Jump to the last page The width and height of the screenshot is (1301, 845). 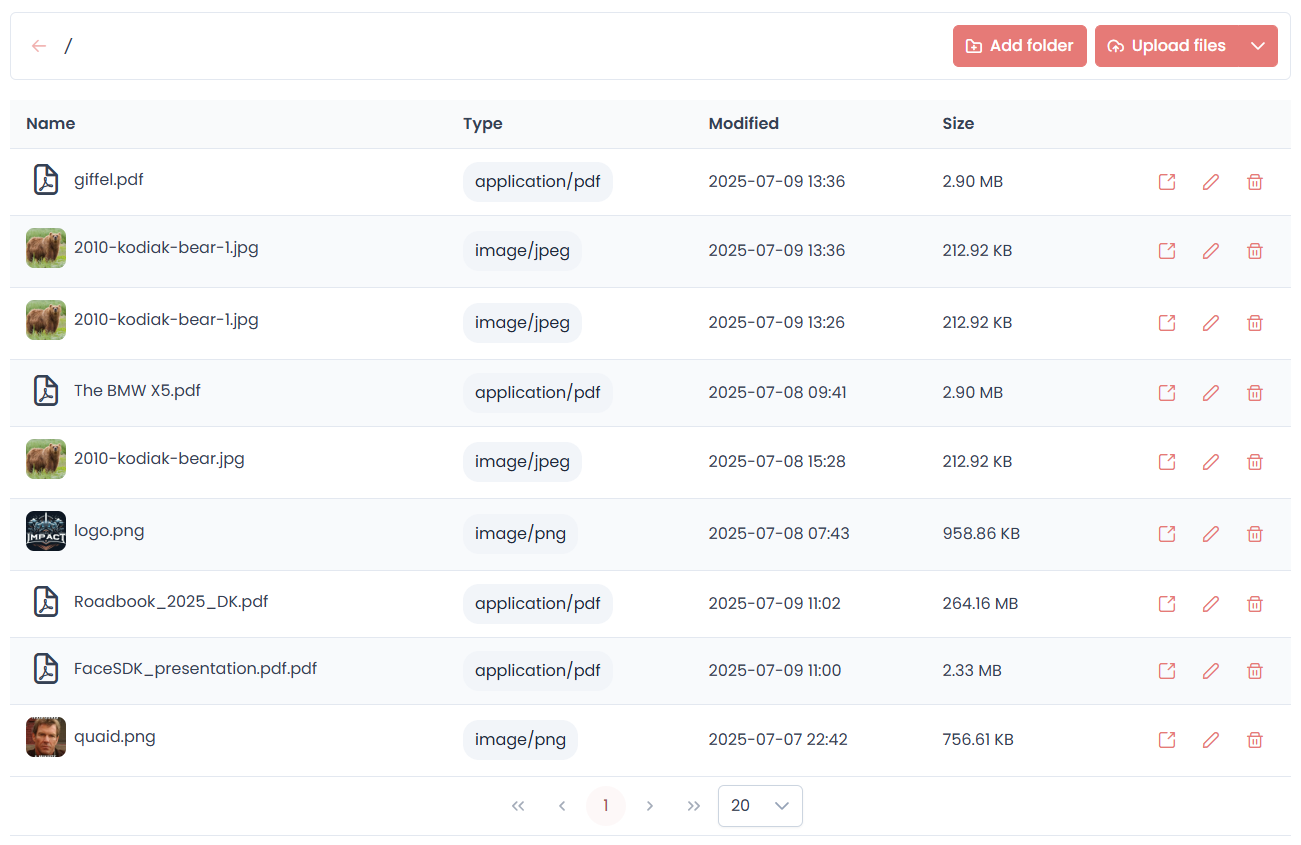pos(694,806)
